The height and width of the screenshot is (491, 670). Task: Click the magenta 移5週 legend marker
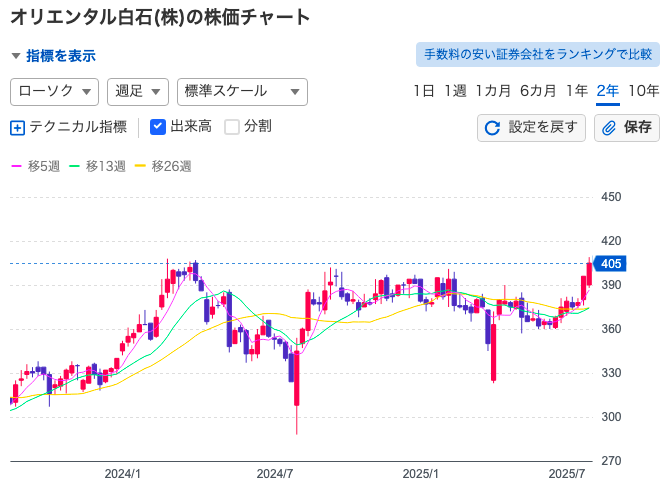(16, 166)
